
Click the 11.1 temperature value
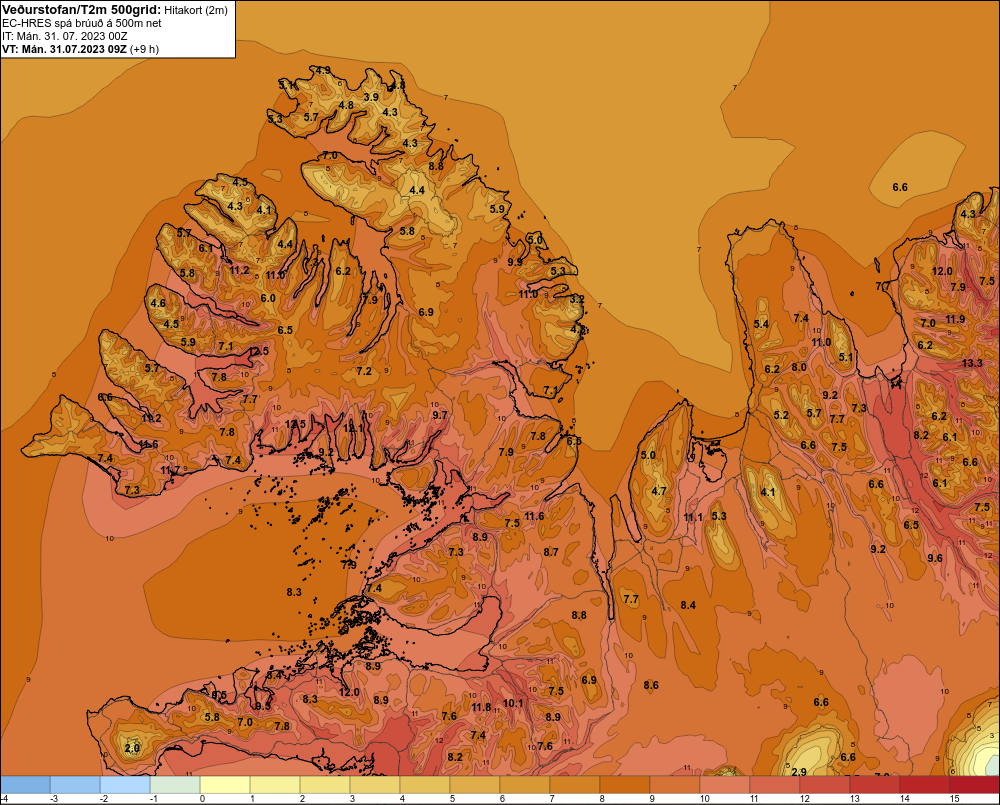point(693,517)
